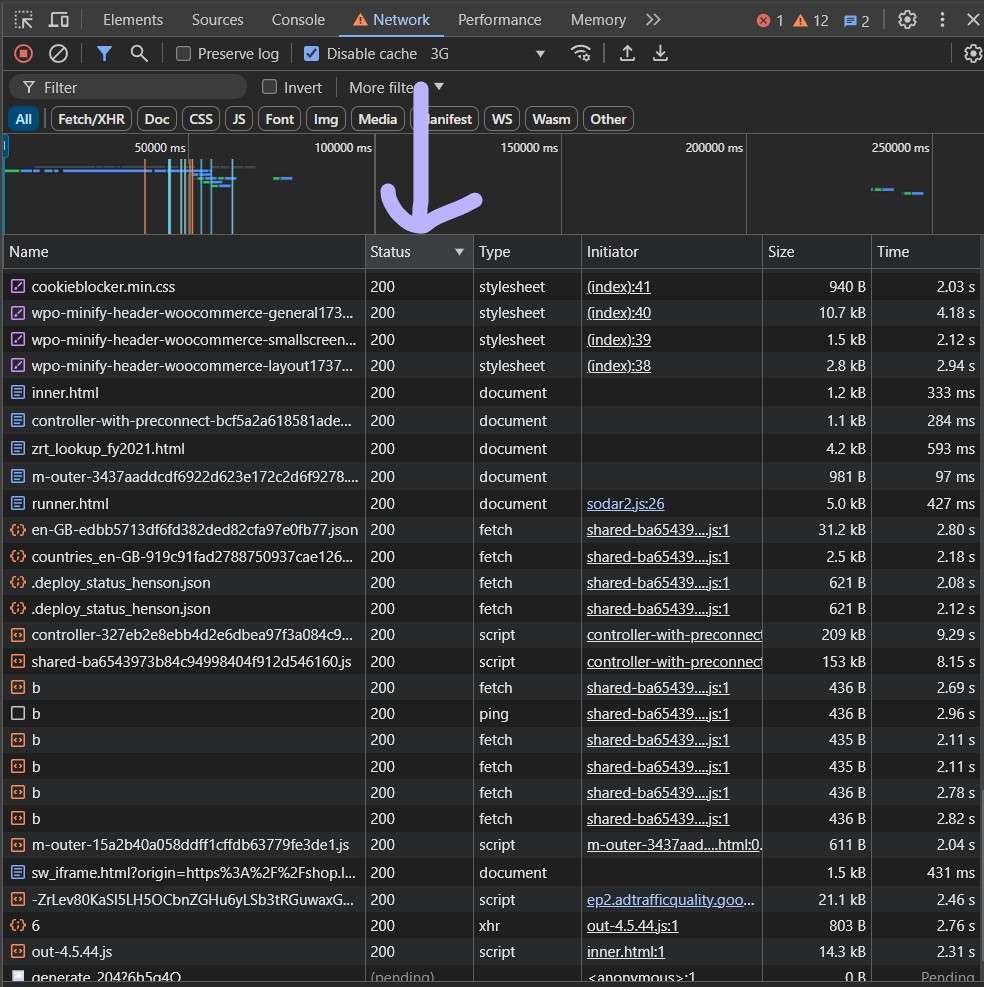Toggle the CSS type filter

(201, 119)
